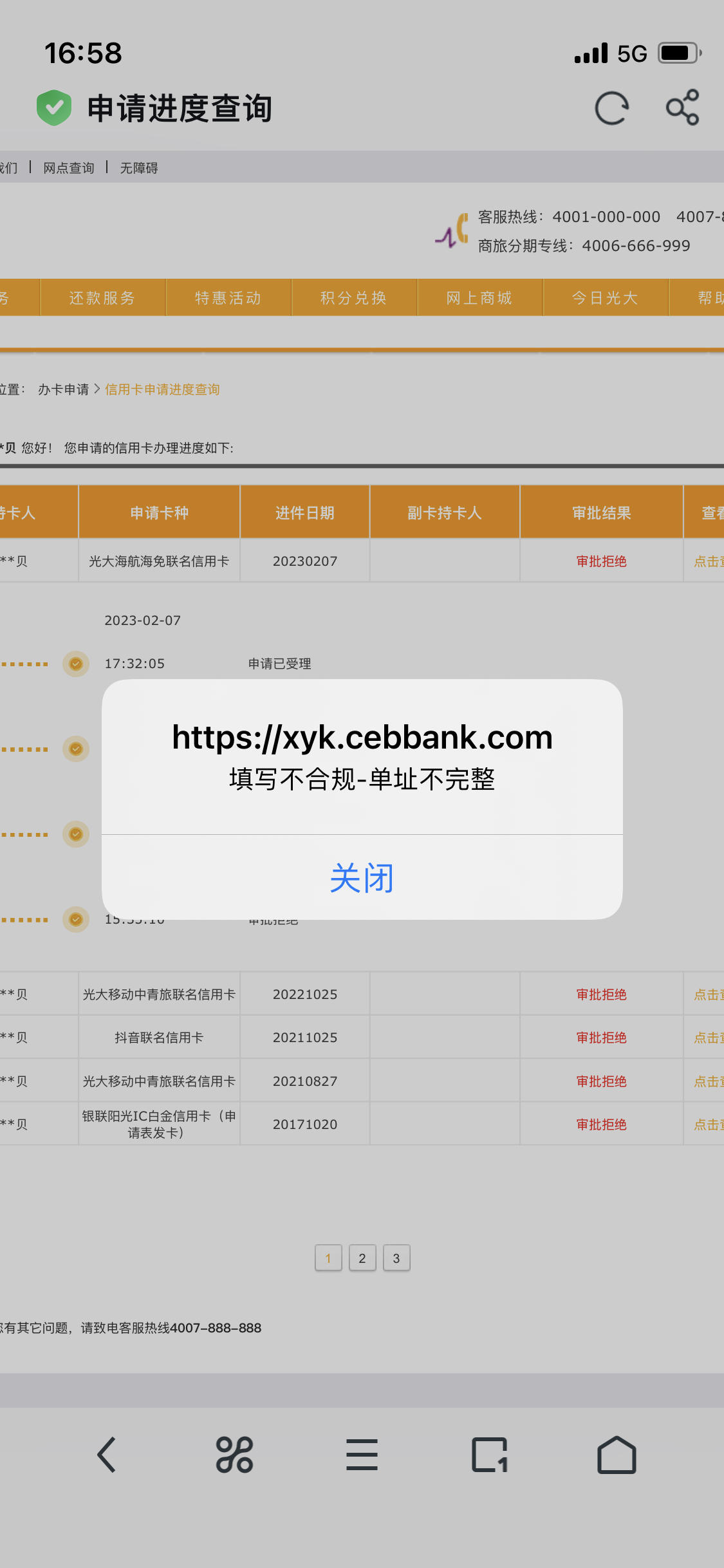
Task: Select 抖音联名信用卡 card name cell
Action: tap(159, 1038)
